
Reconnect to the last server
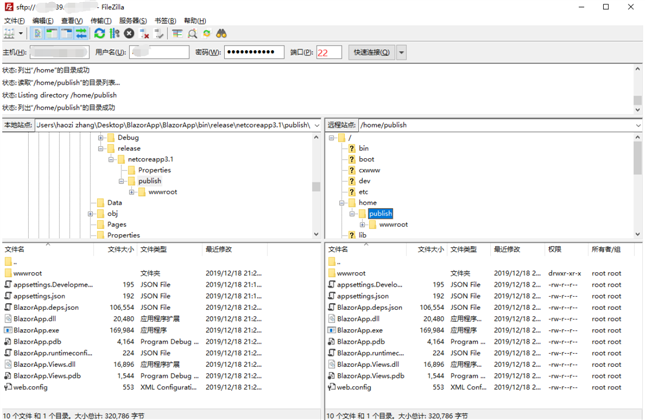tap(159, 34)
